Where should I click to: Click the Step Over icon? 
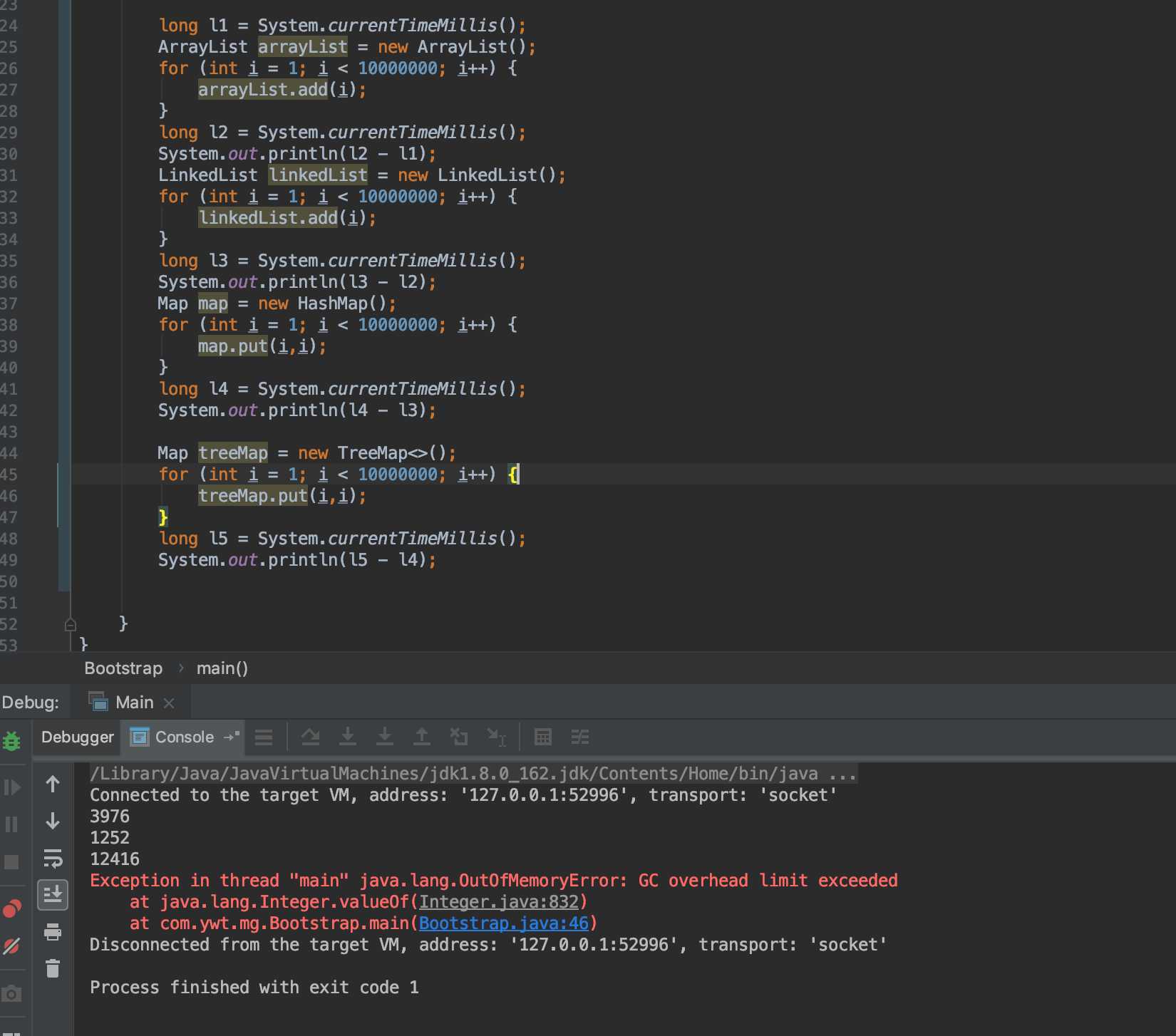pyautogui.click(x=311, y=737)
